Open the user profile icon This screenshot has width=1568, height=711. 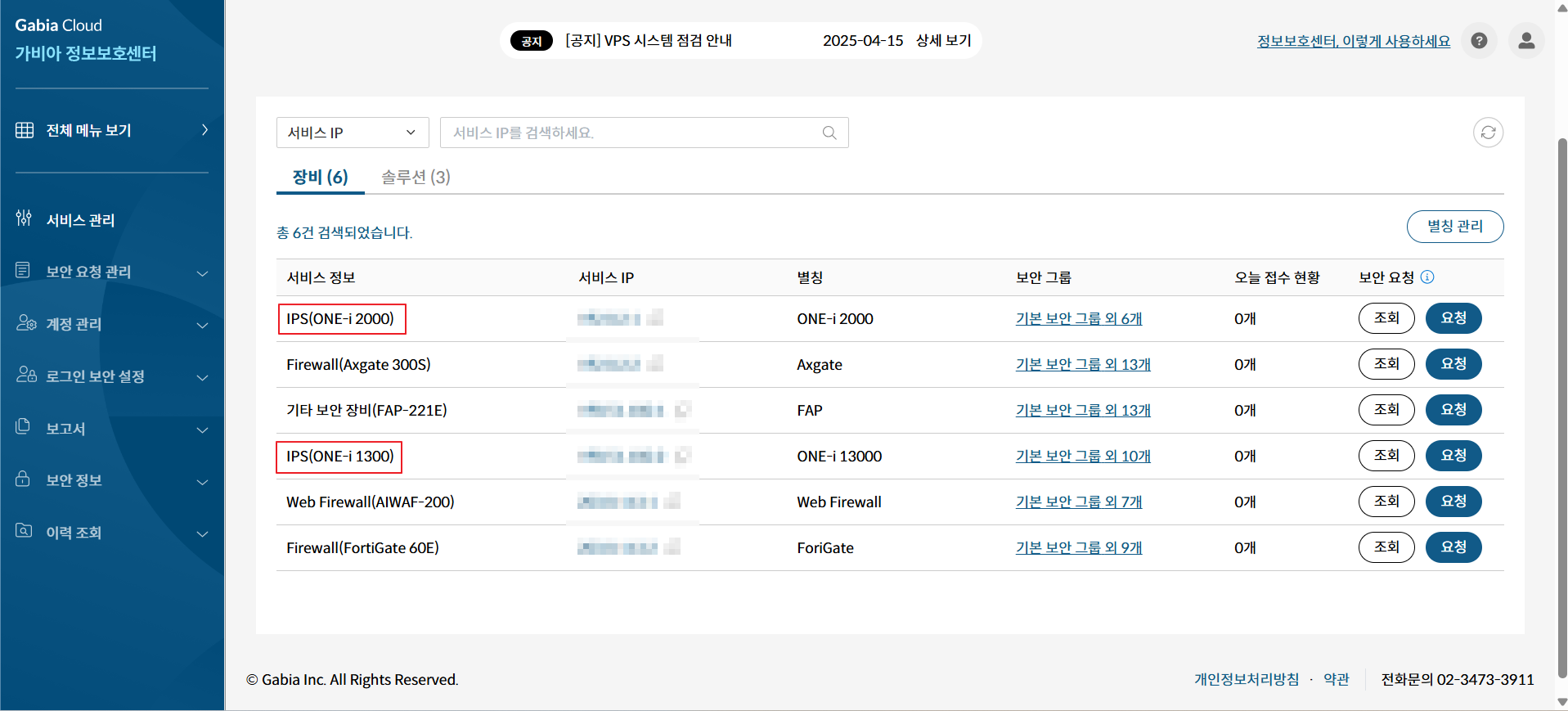1525,41
